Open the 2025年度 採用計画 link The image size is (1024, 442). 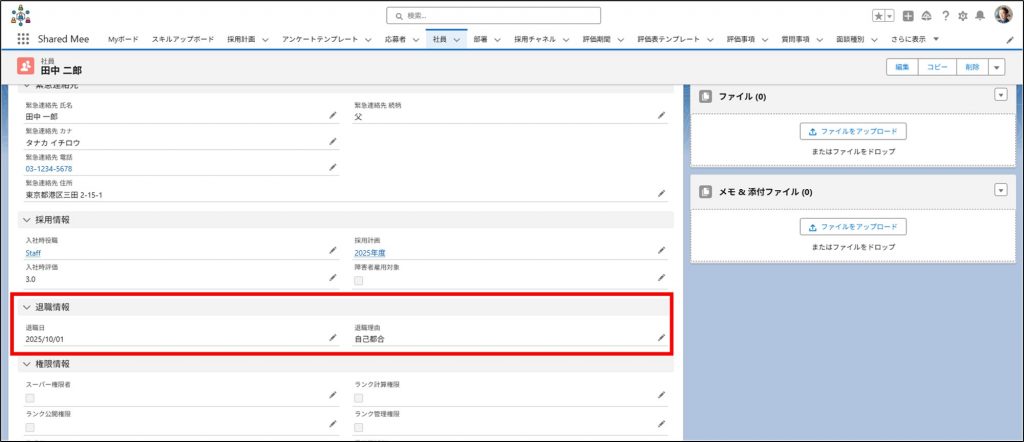(x=369, y=253)
